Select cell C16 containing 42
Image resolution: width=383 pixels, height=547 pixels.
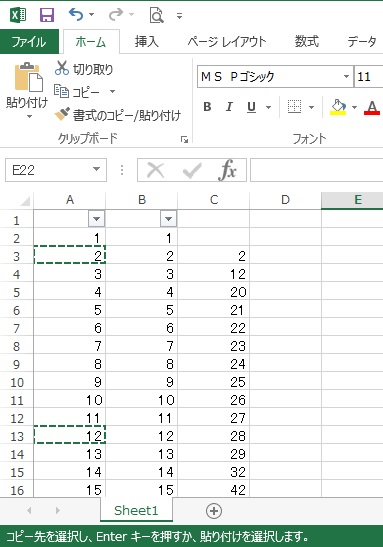pos(213,489)
